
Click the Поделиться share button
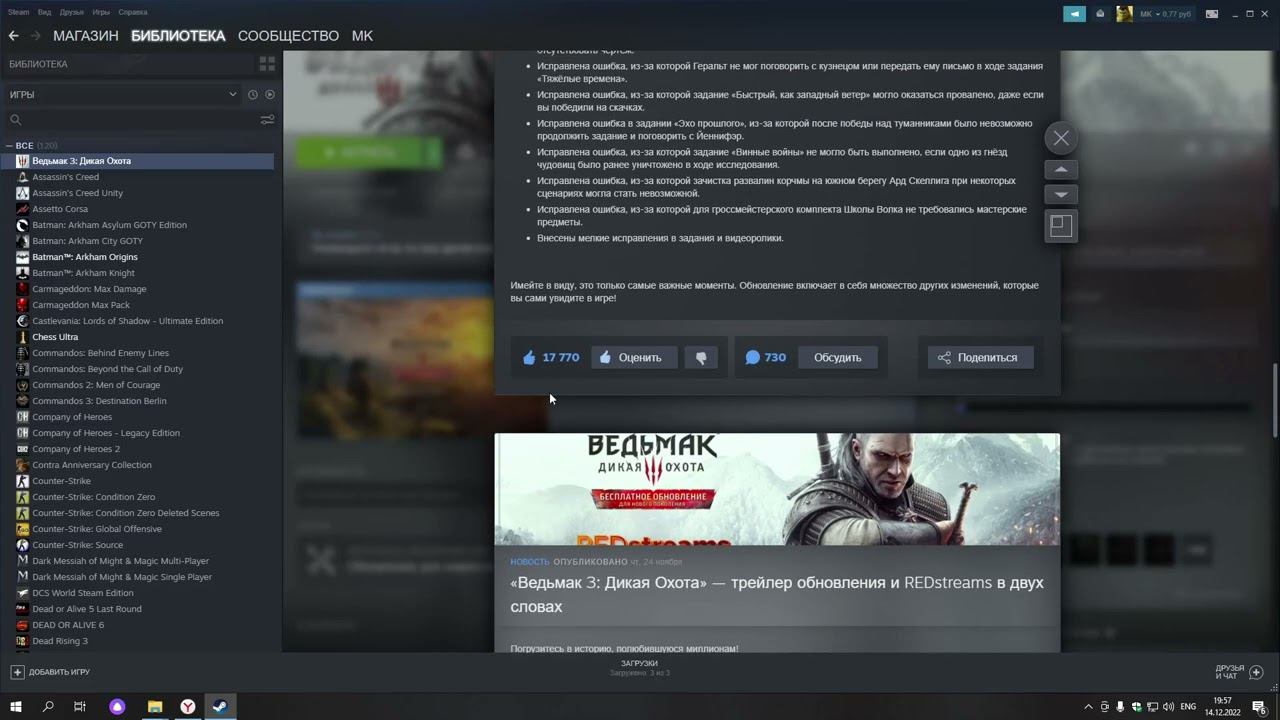980,357
